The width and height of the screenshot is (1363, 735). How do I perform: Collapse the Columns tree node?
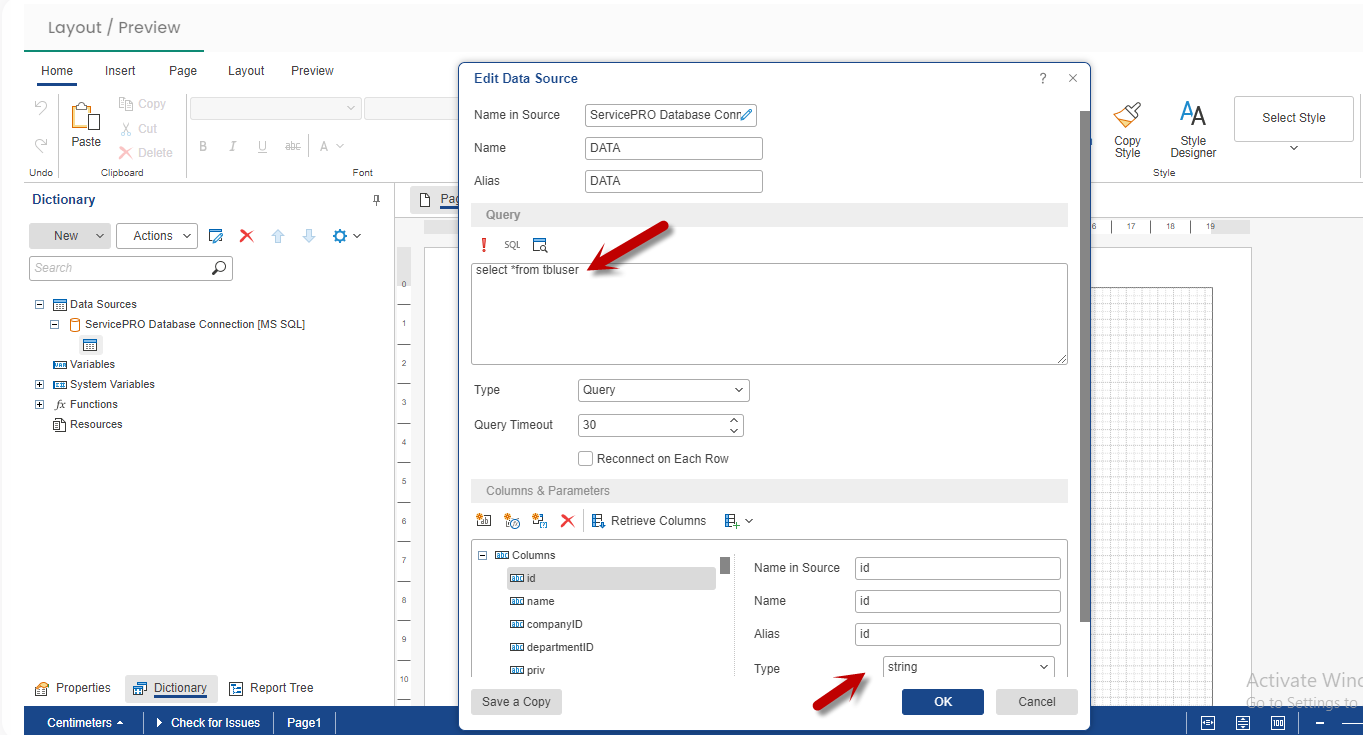click(483, 555)
